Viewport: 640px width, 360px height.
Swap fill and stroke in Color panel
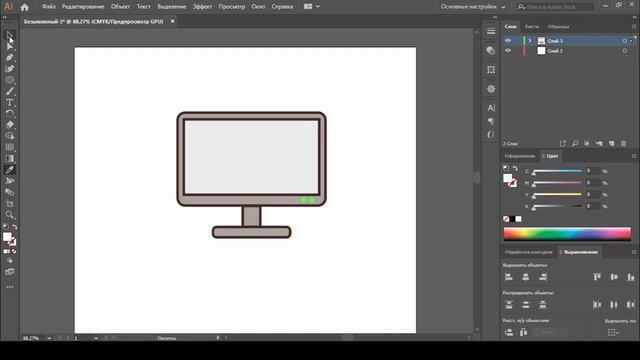(515, 168)
